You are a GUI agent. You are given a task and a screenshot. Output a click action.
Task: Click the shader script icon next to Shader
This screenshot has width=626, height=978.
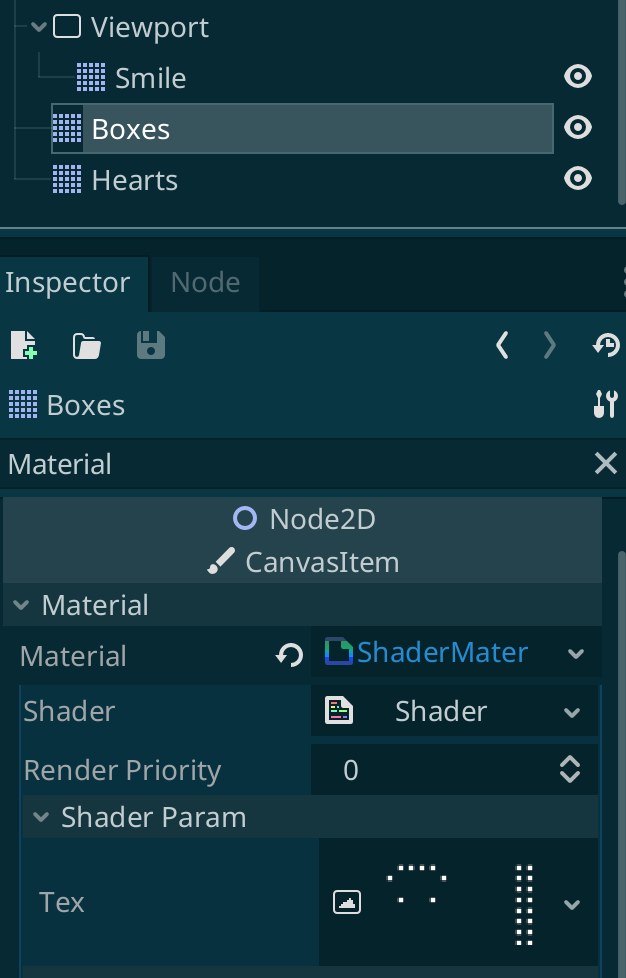[x=340, y=711]
